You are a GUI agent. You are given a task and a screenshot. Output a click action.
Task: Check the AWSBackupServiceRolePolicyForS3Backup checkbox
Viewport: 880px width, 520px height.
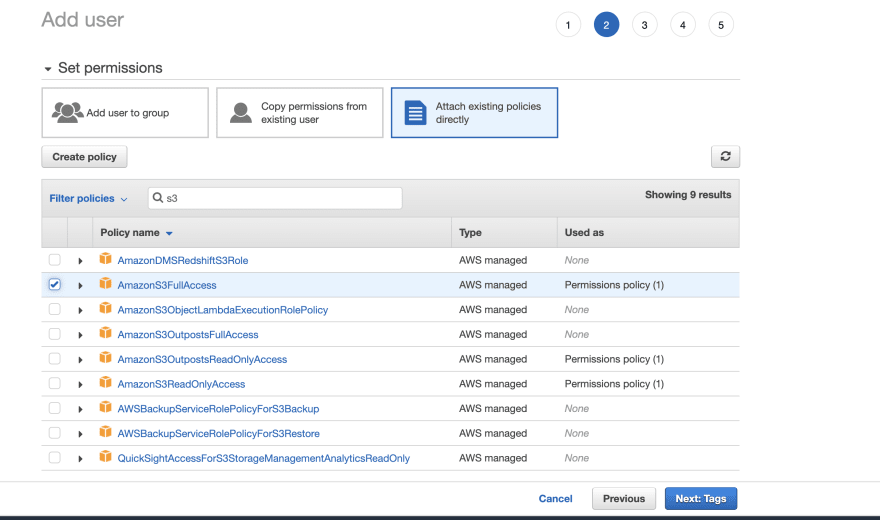coord(54,408)
